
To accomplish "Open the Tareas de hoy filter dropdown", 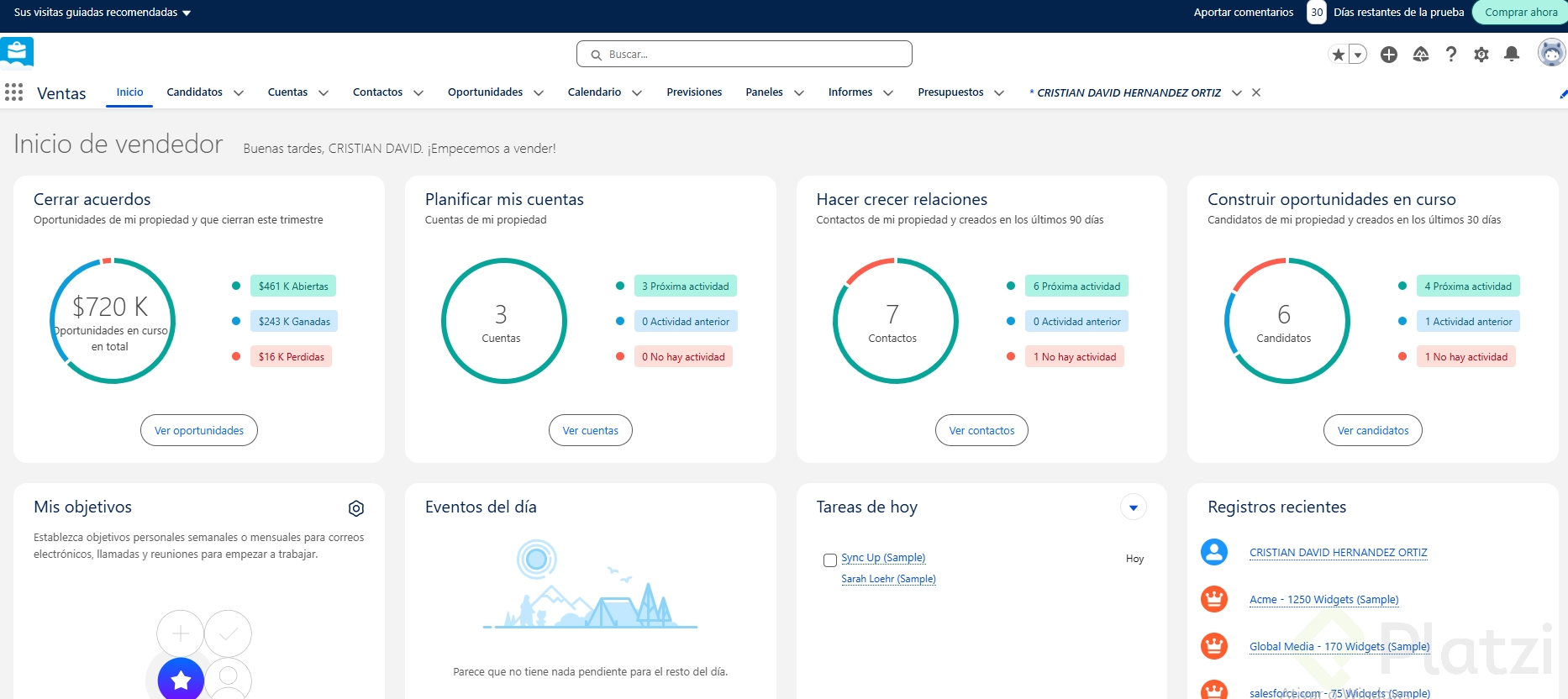I will pyautogui.click(x=1133, y=507).
